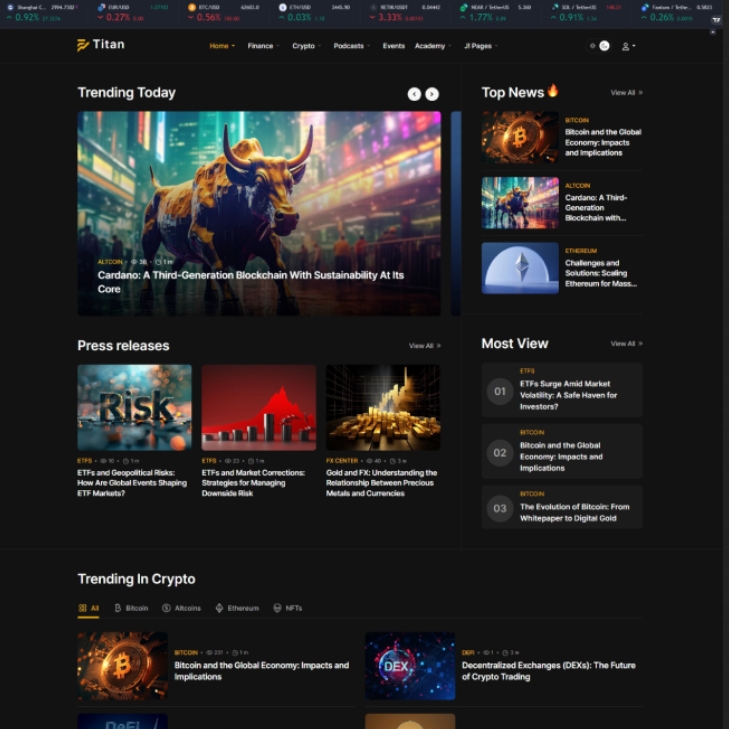The height and width of the screenshot is (729, 729).
Task: Click View All next to Most View
Action: point(627,344)
